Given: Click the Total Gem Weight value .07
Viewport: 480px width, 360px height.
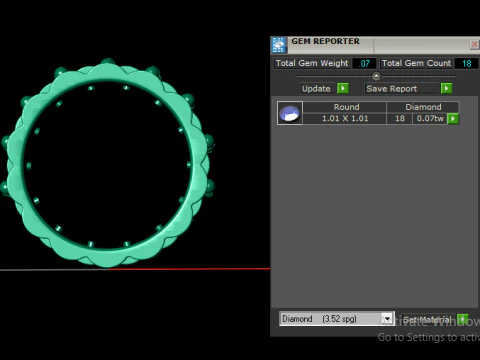Looking at the screenshot, I should point(364,63).
